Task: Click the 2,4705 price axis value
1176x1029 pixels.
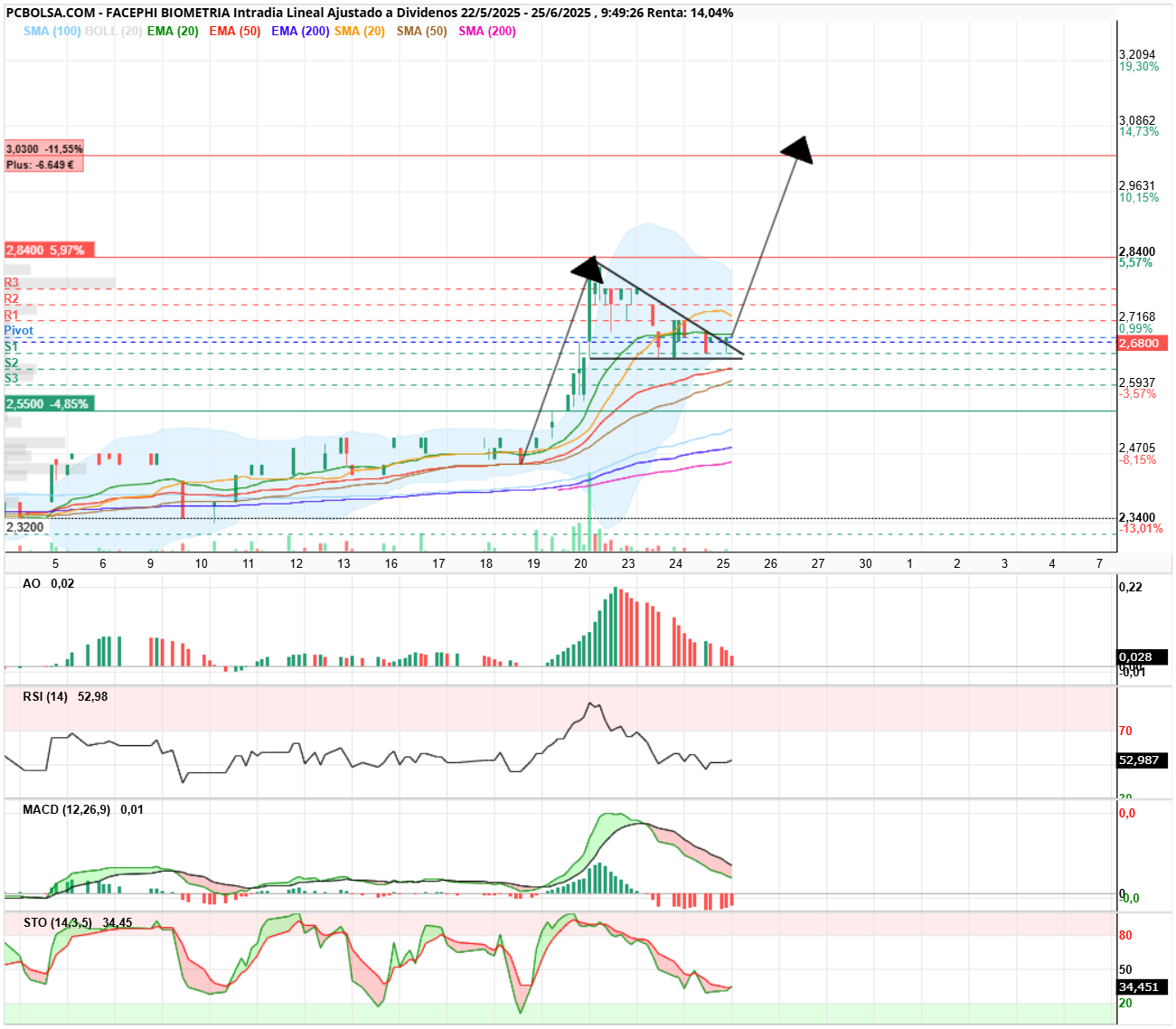Action: [1137, 448]
